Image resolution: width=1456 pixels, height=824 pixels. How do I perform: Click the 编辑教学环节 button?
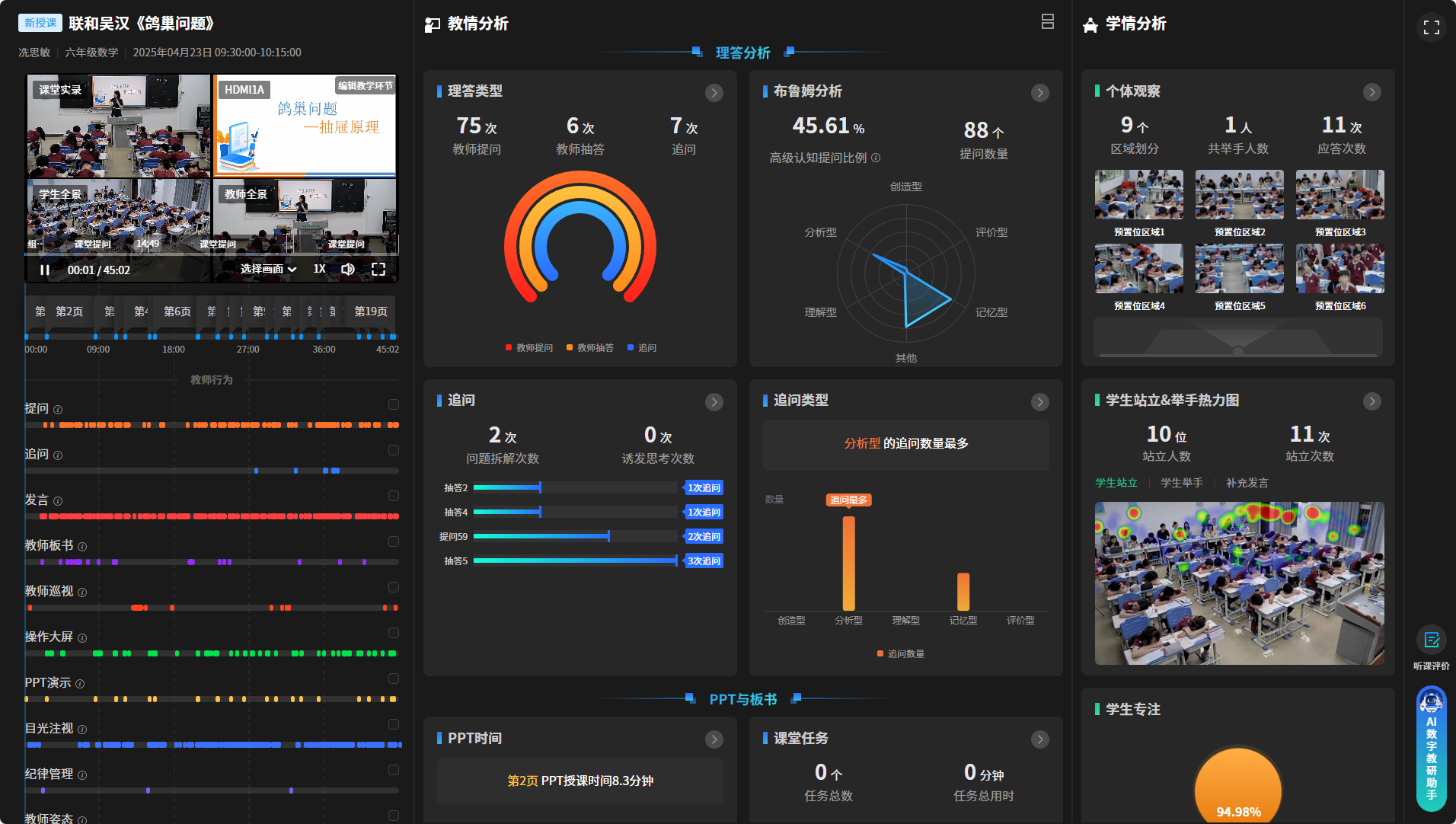coord(366,86)
